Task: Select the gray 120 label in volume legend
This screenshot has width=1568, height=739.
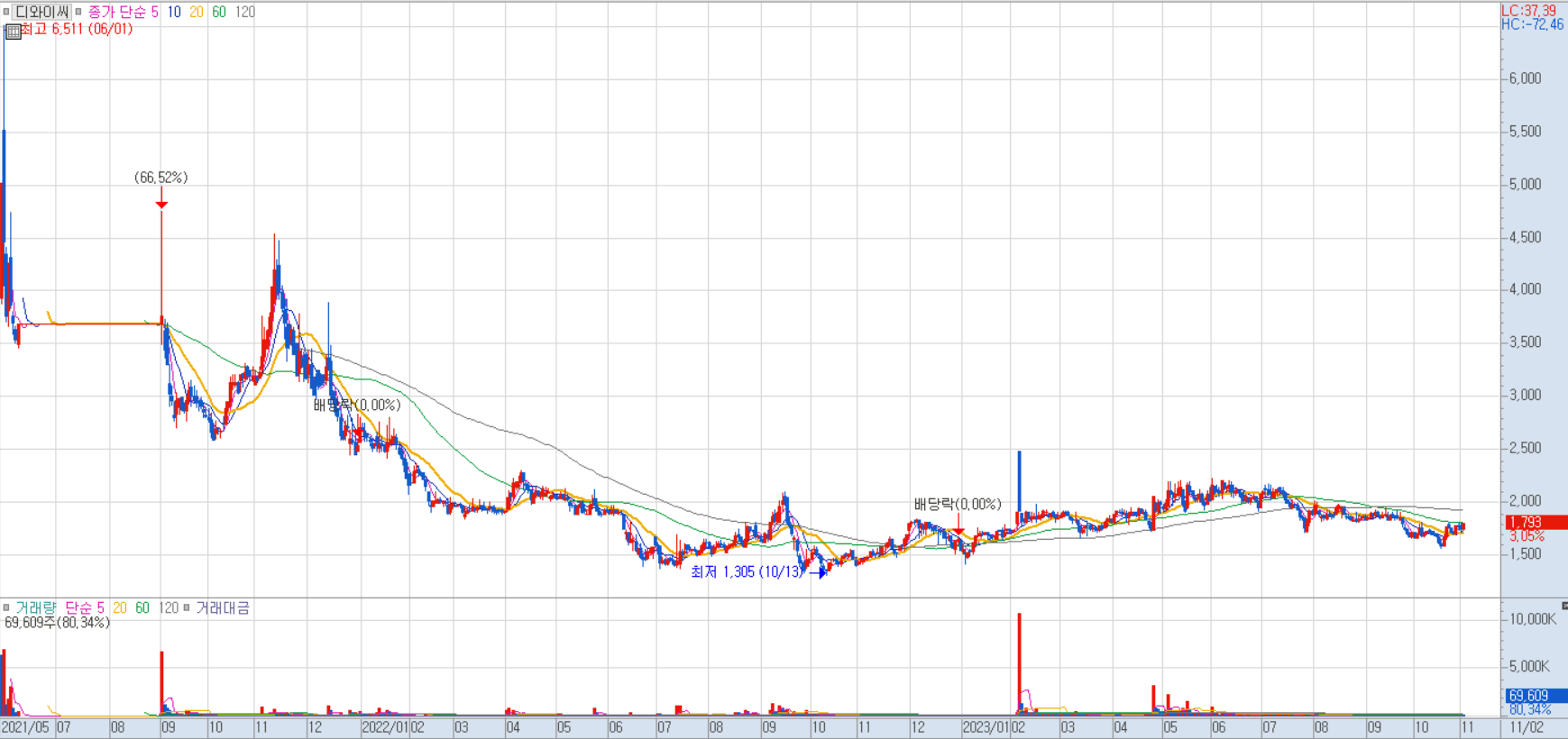Action: (x=169, y=608)
